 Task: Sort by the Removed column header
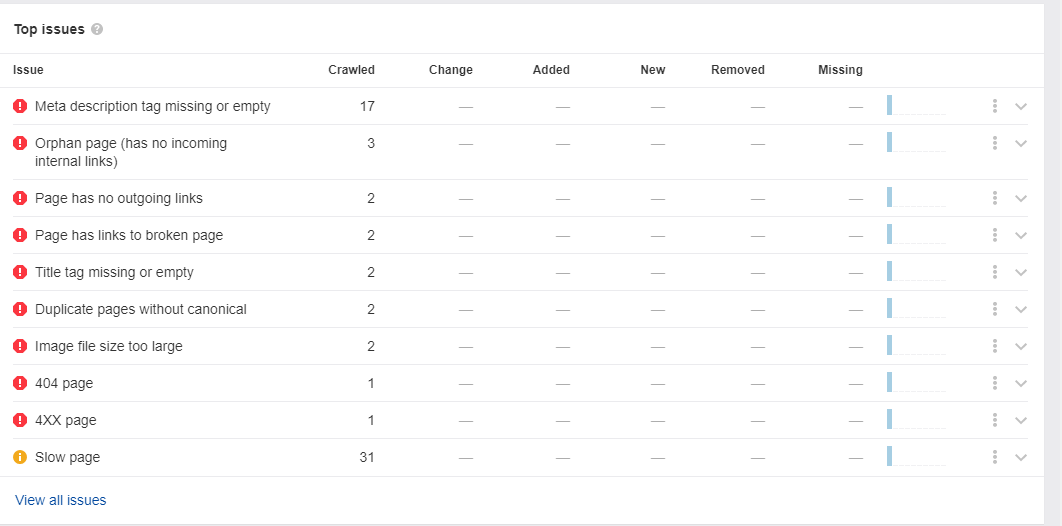tap(738, 70)
